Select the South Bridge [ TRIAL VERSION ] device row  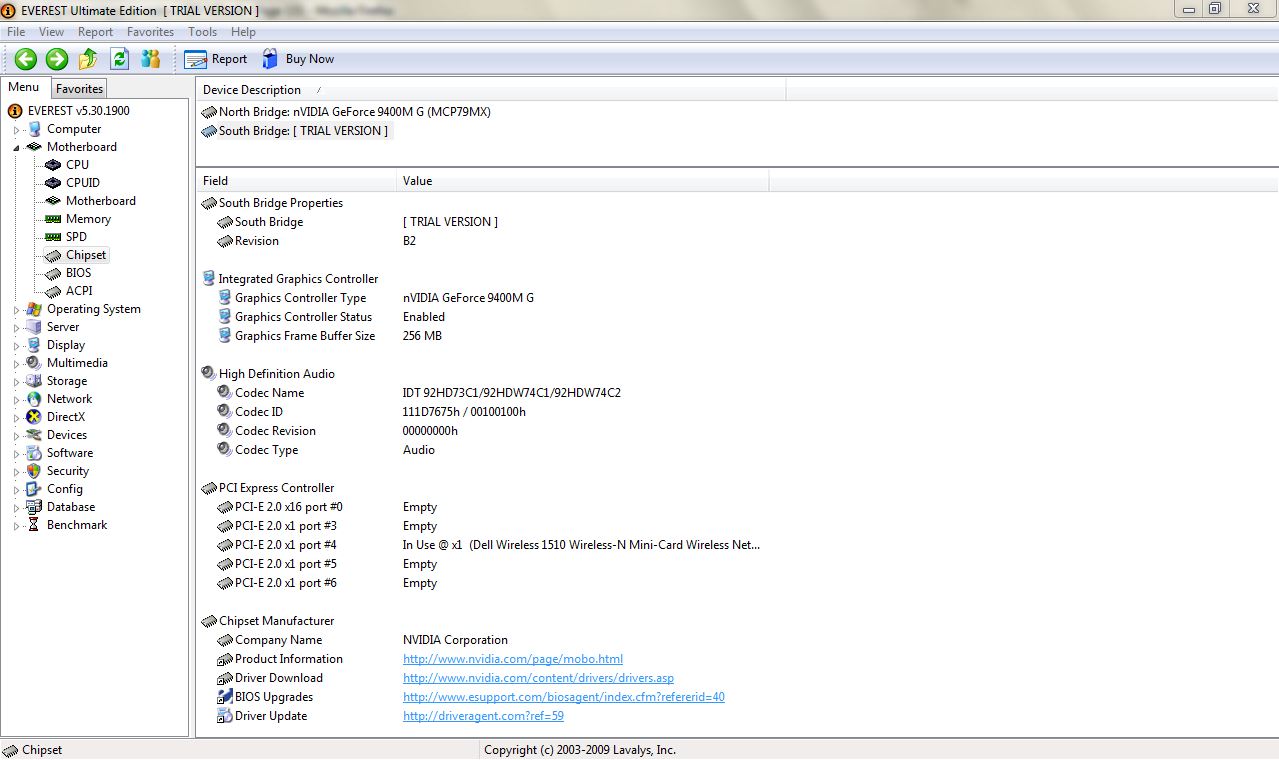pos(296,131)
